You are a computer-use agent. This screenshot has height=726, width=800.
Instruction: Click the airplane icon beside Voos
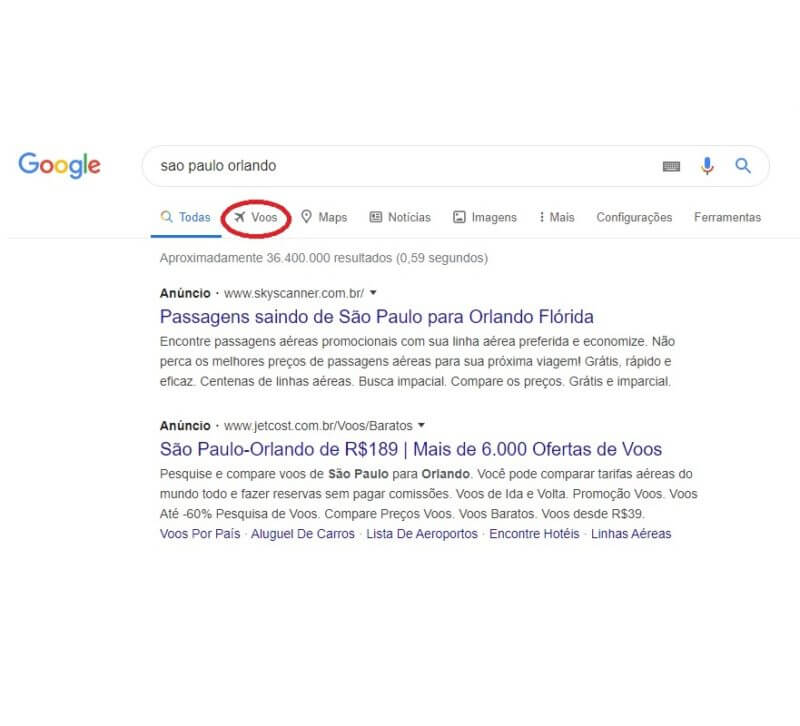point(240,217)
